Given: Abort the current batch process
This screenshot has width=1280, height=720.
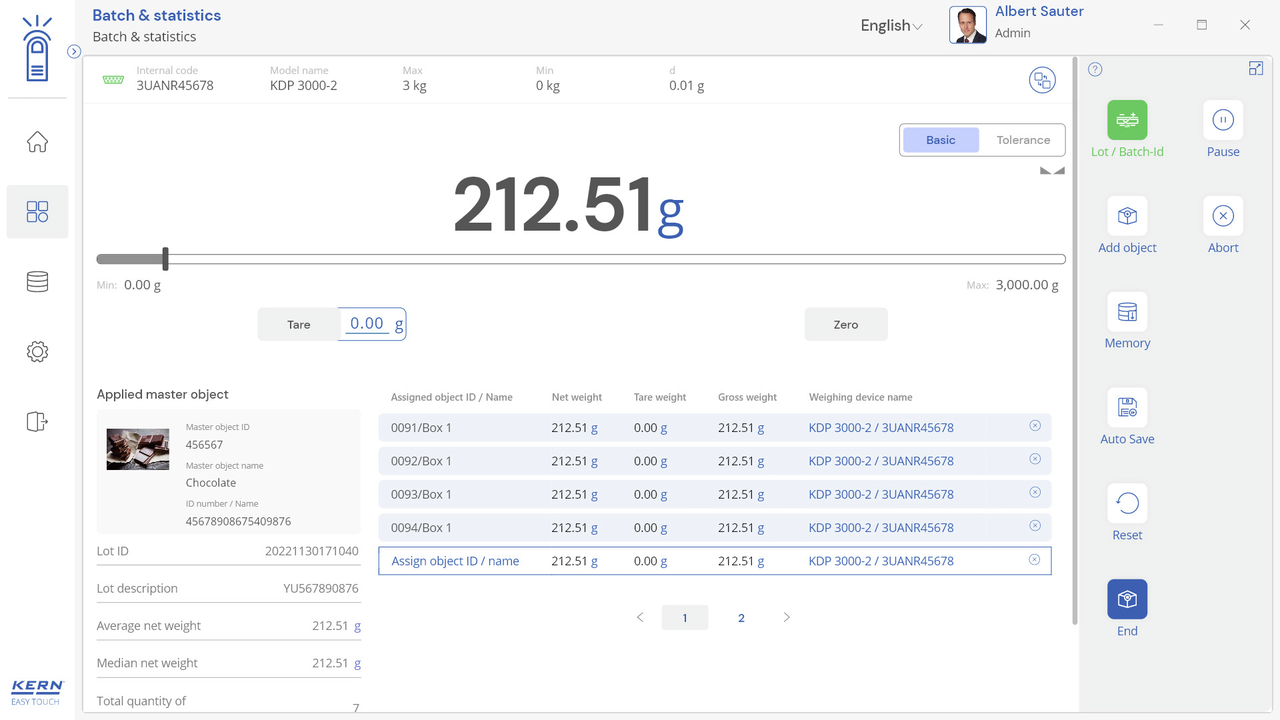Looking at the screenshot, I should (x=1222, y=216).
